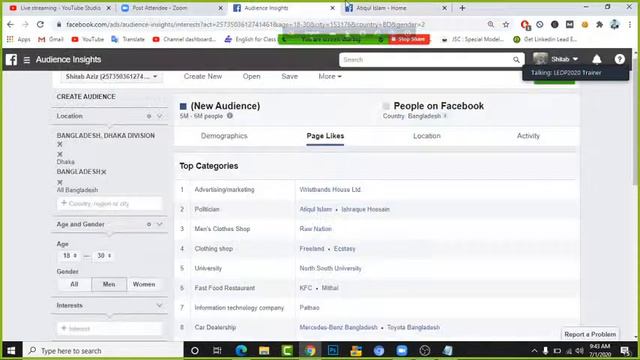Image resolution: width=640 pixels, height=360 pixels.
Task: Click the People on Facebook gray square
Action: 386,106
